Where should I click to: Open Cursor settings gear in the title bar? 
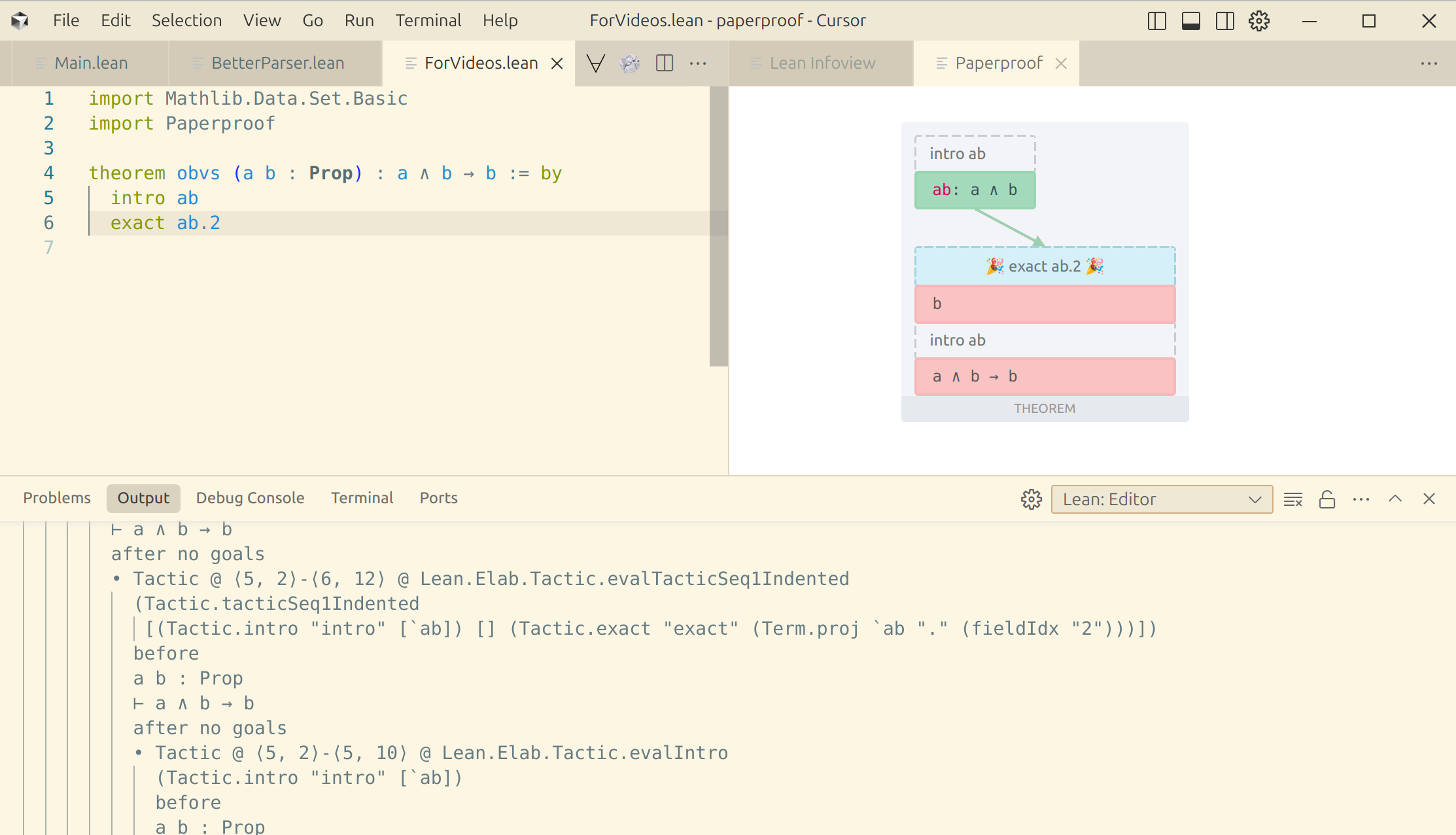tap(1258, 21)
